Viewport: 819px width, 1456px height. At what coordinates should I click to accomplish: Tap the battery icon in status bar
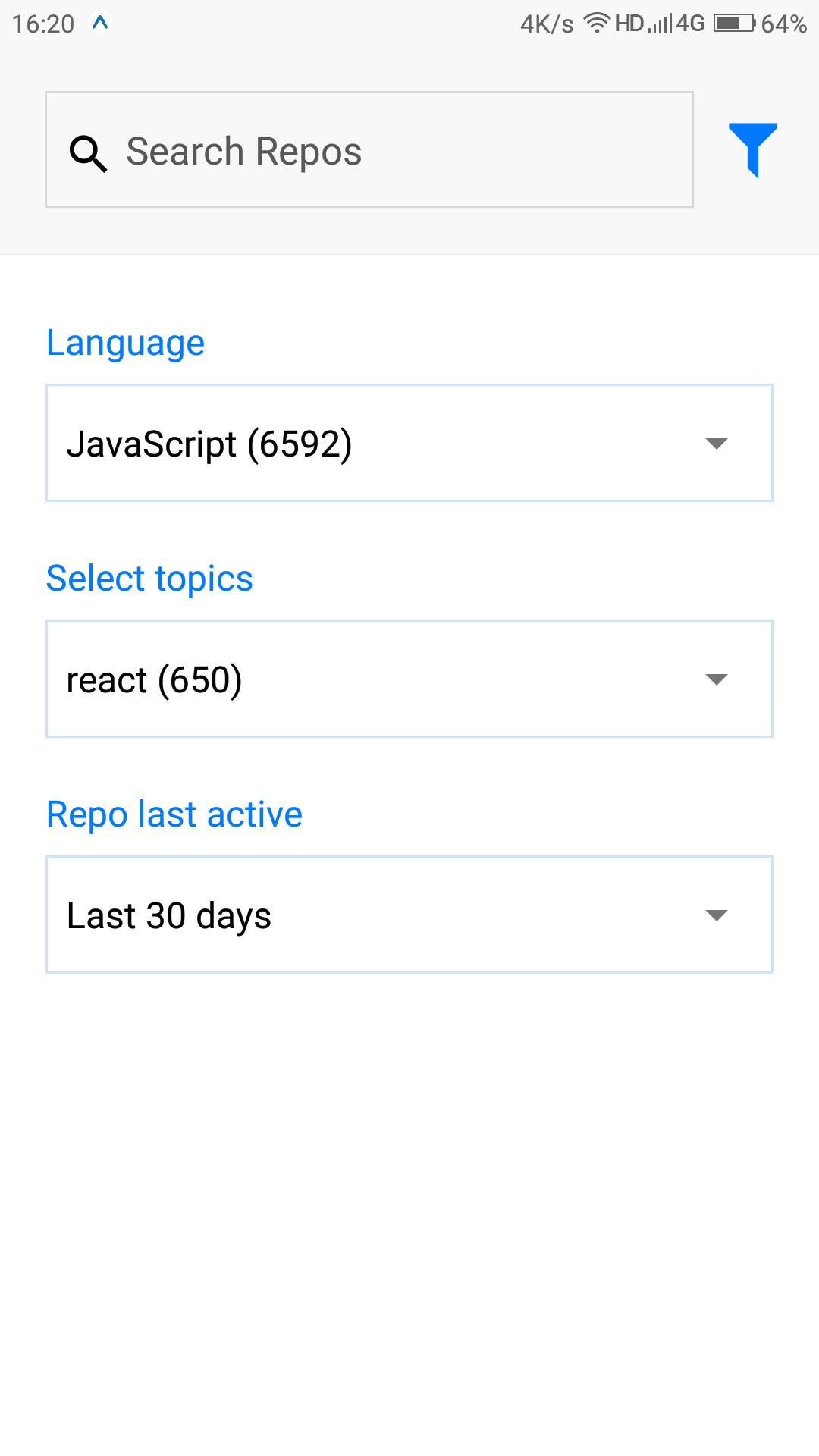[734, 24]
